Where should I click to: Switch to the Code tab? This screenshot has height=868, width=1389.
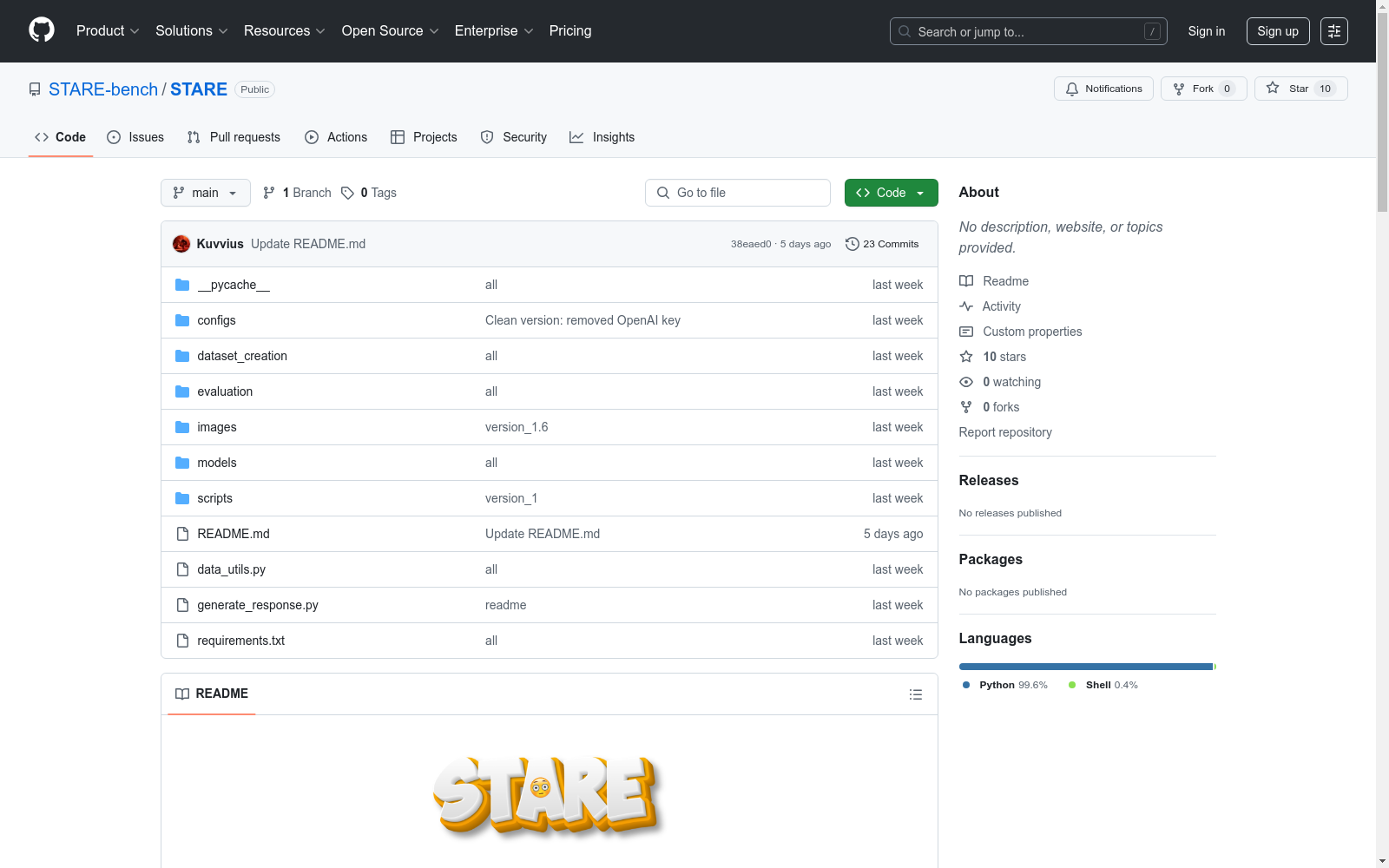click(x=61, y=137)
